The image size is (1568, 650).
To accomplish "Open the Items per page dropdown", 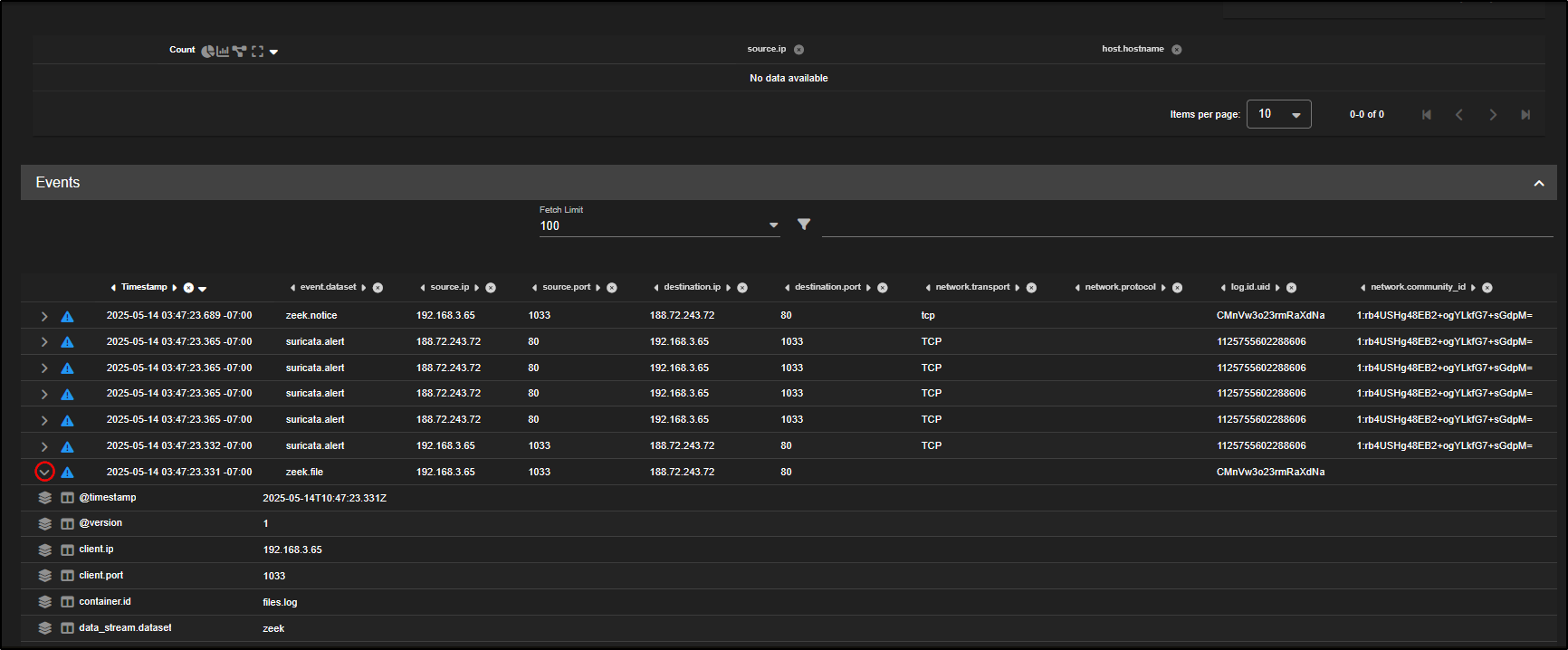I will pos(1278,114).
